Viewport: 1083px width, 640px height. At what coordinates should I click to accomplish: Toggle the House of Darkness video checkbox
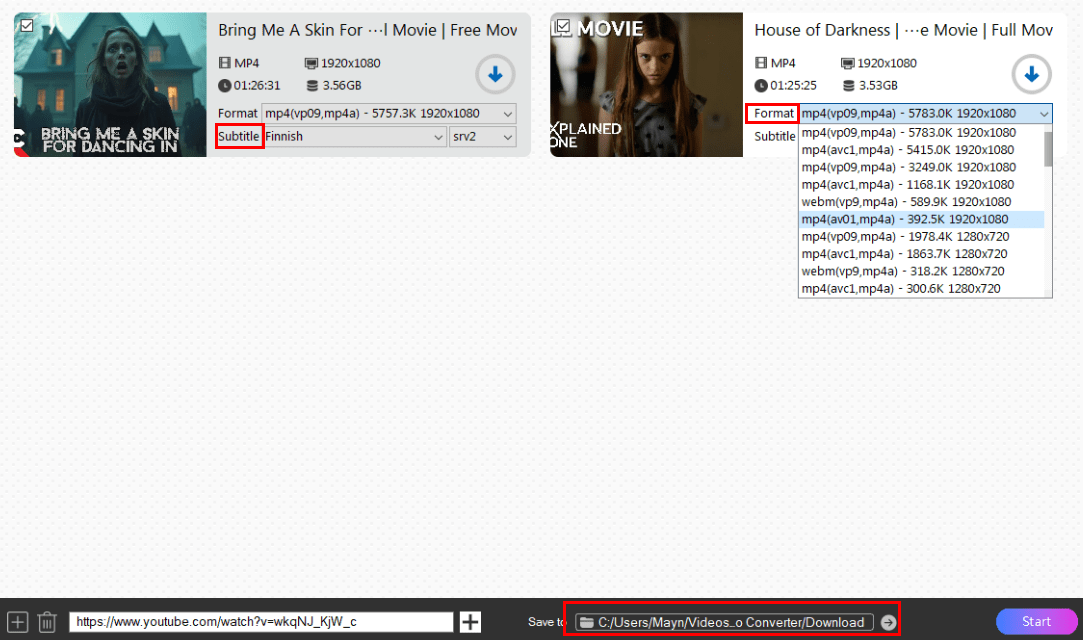(563, 25)
